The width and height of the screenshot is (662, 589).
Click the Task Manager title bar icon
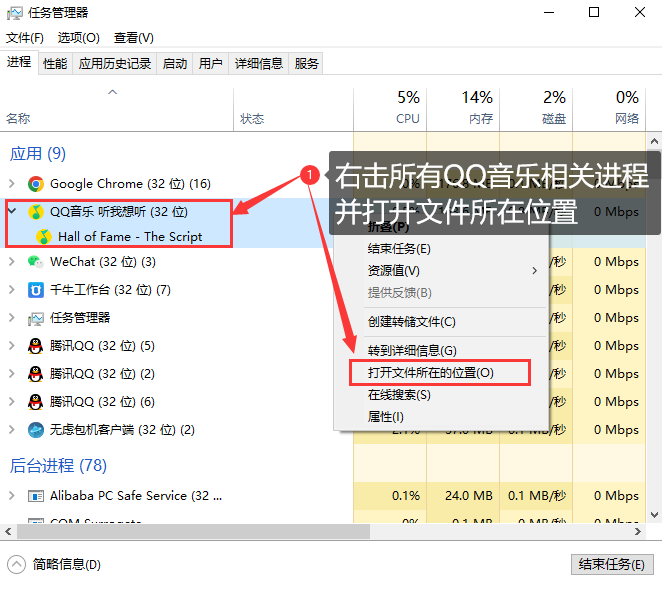[x=15, y=13]
